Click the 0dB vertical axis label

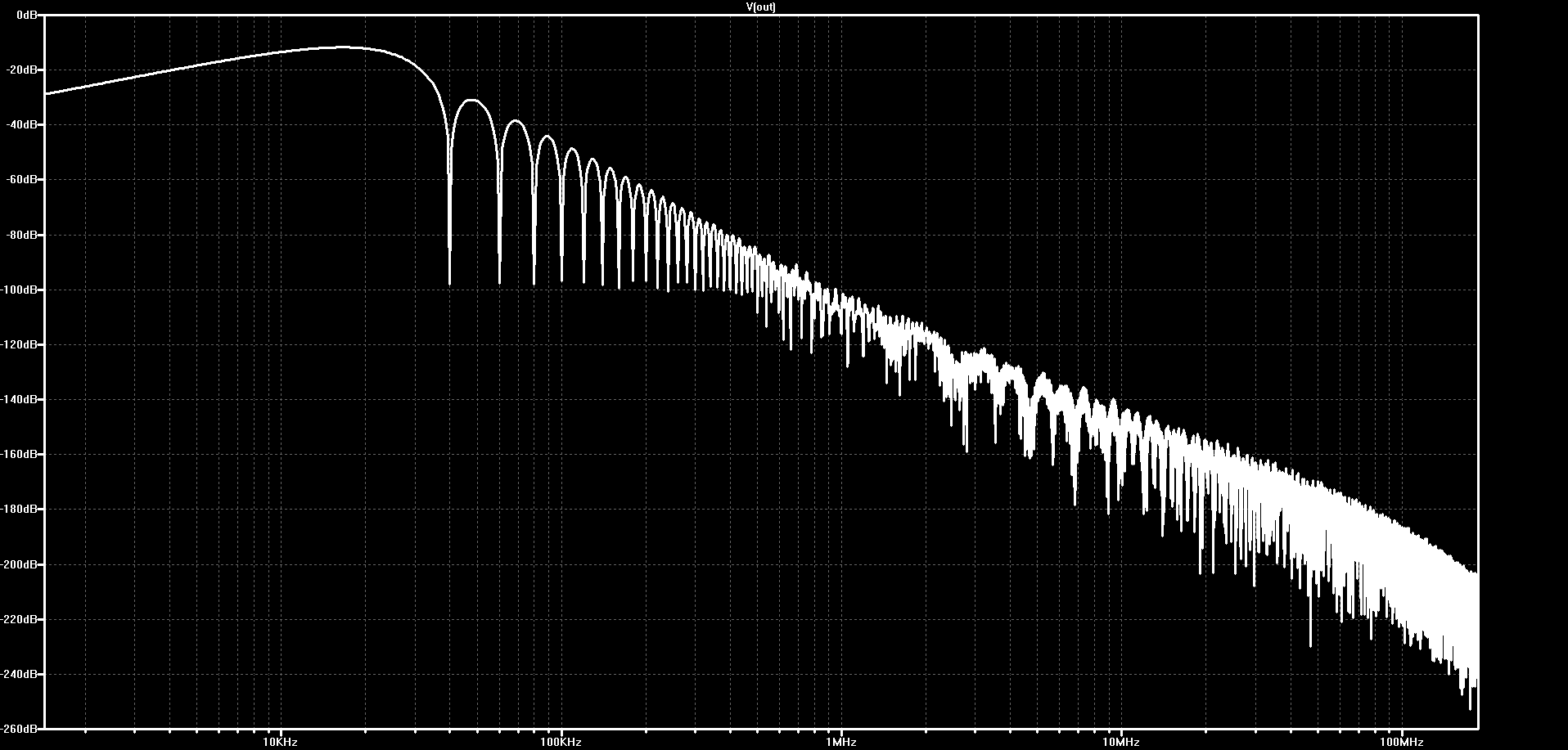tap(27, 15)
